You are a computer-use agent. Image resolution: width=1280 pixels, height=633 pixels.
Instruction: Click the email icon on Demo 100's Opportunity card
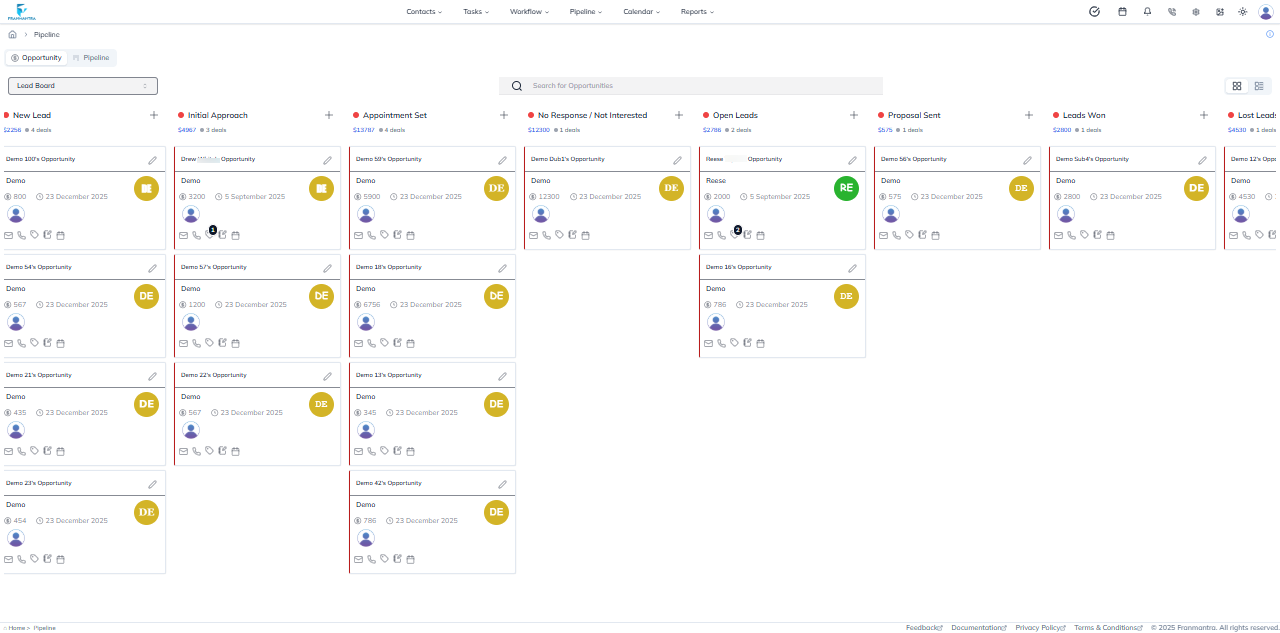click(9, 235)
